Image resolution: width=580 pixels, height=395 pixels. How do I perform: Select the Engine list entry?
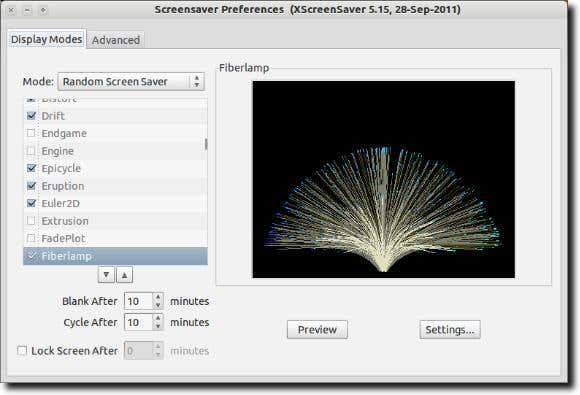point(115,151)
